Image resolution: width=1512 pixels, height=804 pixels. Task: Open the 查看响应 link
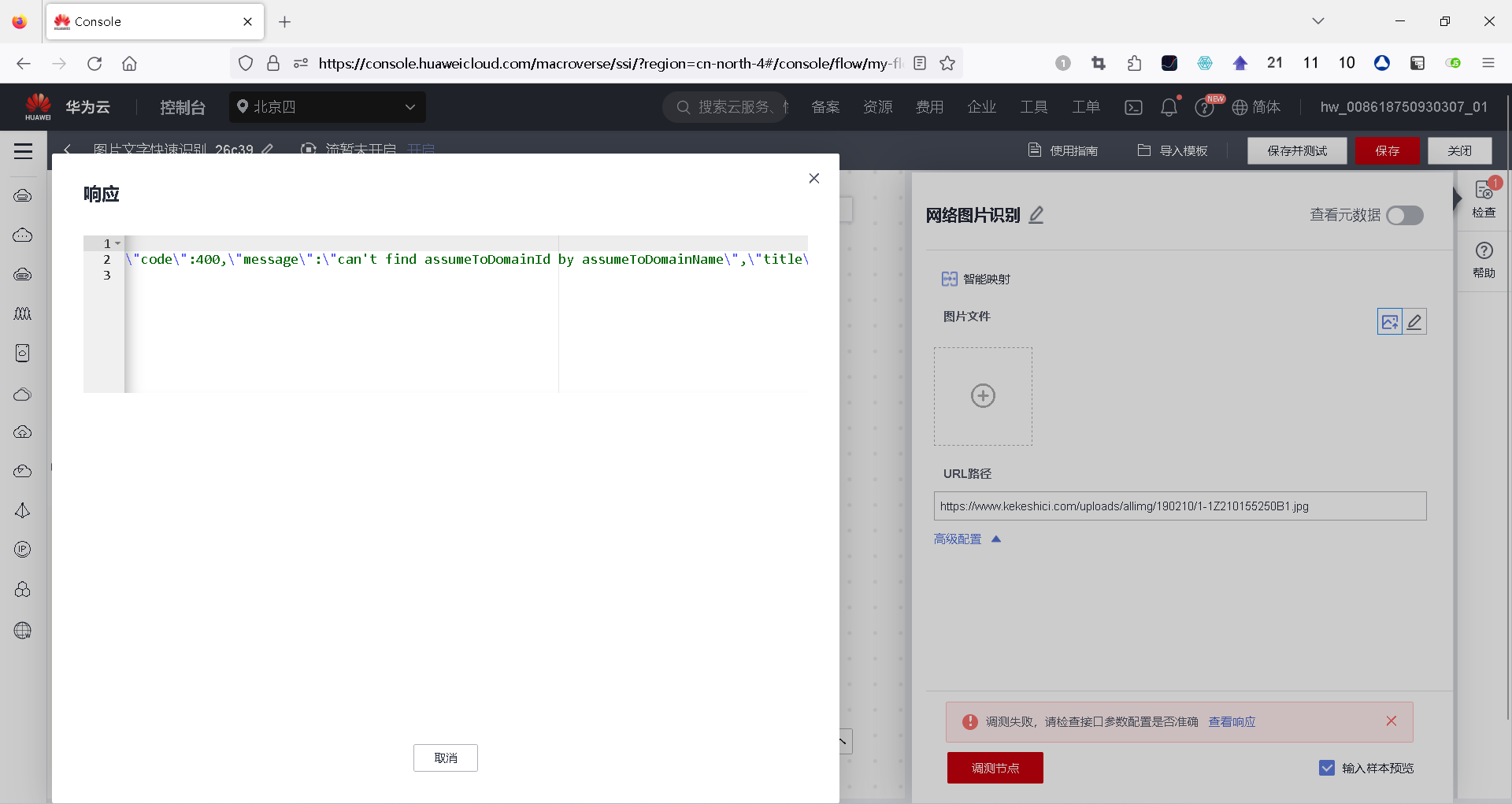[1232, 722]
